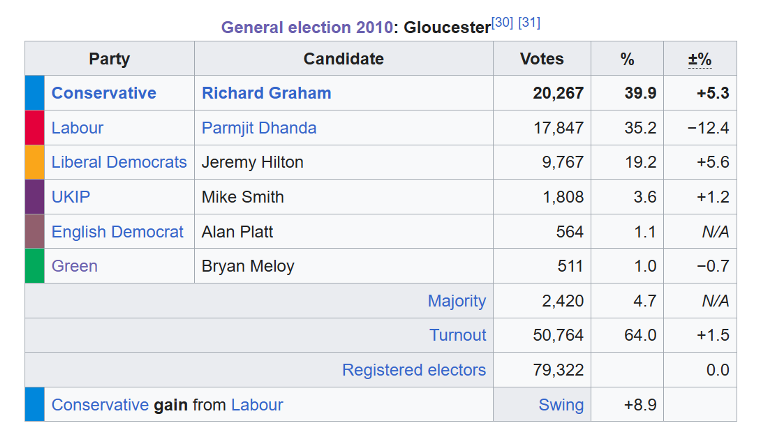Image resolution: width=766 pixels, height=432 pixels.
Task: Click the blue Conservative party color swatch
Action: pyautogui.click(x=35, y=93)
